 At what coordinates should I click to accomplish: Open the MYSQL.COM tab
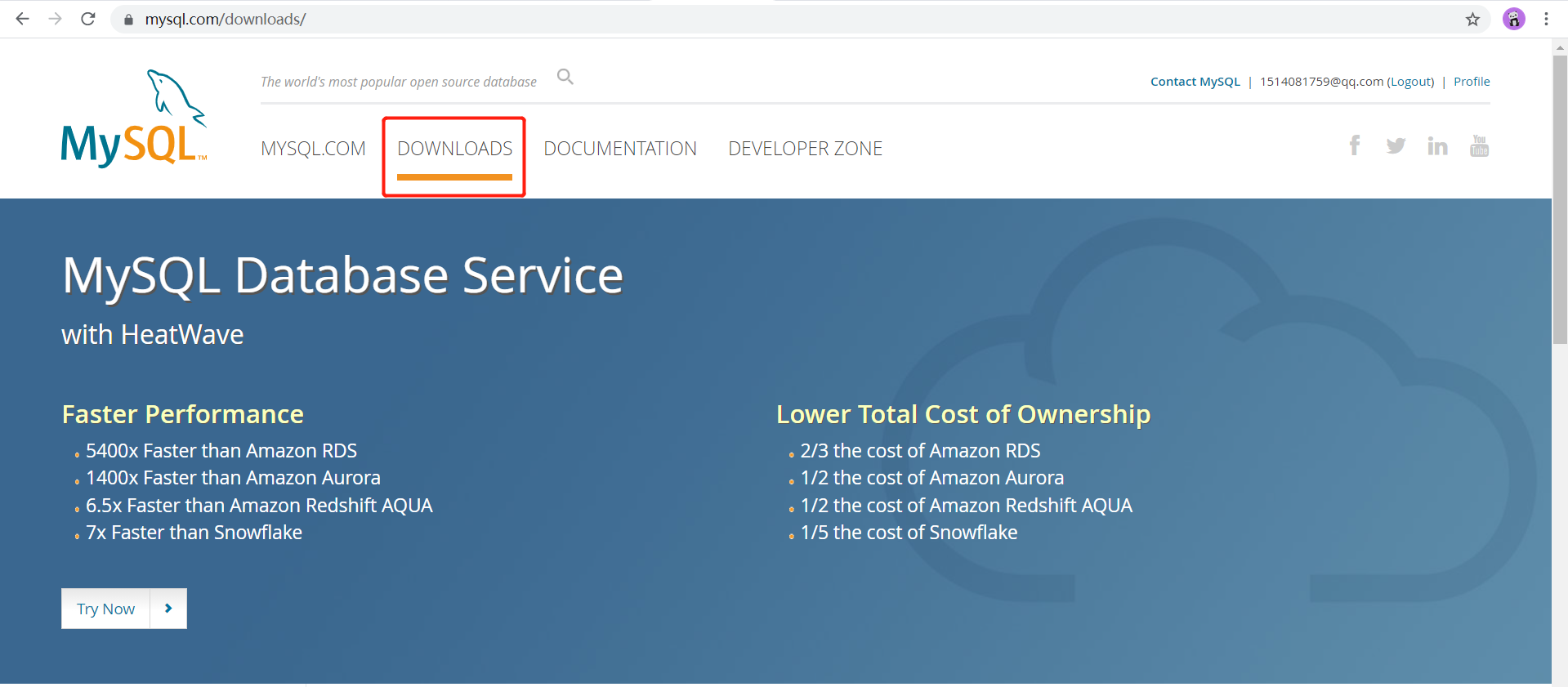tap(313, 149)
